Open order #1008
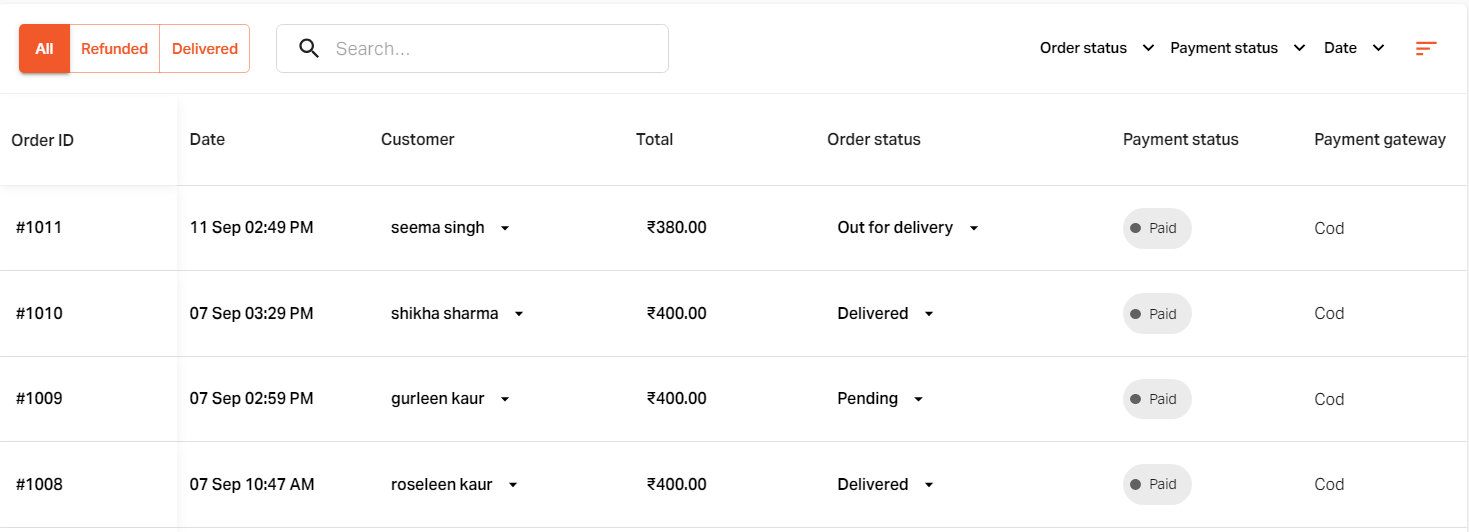This screenshot has height=532, width=1469. (39, 485)
